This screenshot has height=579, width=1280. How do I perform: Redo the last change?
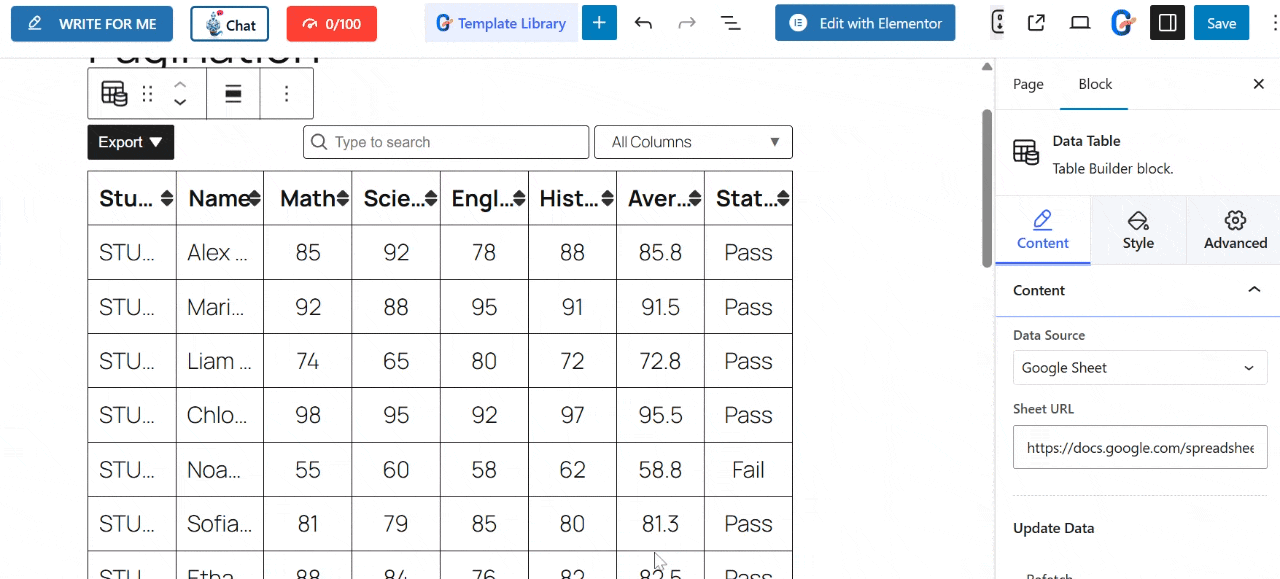(687, 22)
